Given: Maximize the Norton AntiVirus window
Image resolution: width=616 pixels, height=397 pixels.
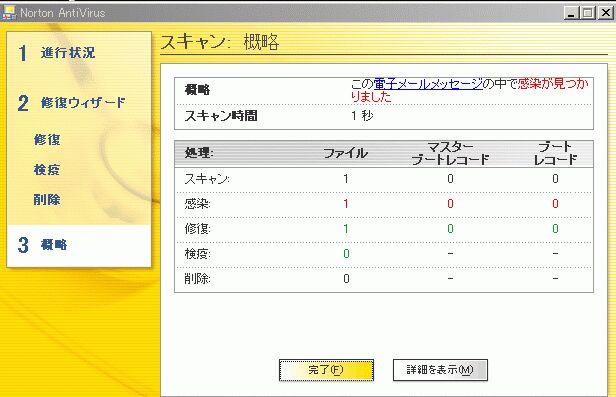Looking at the screenshot, I should (x=588, y=13).
